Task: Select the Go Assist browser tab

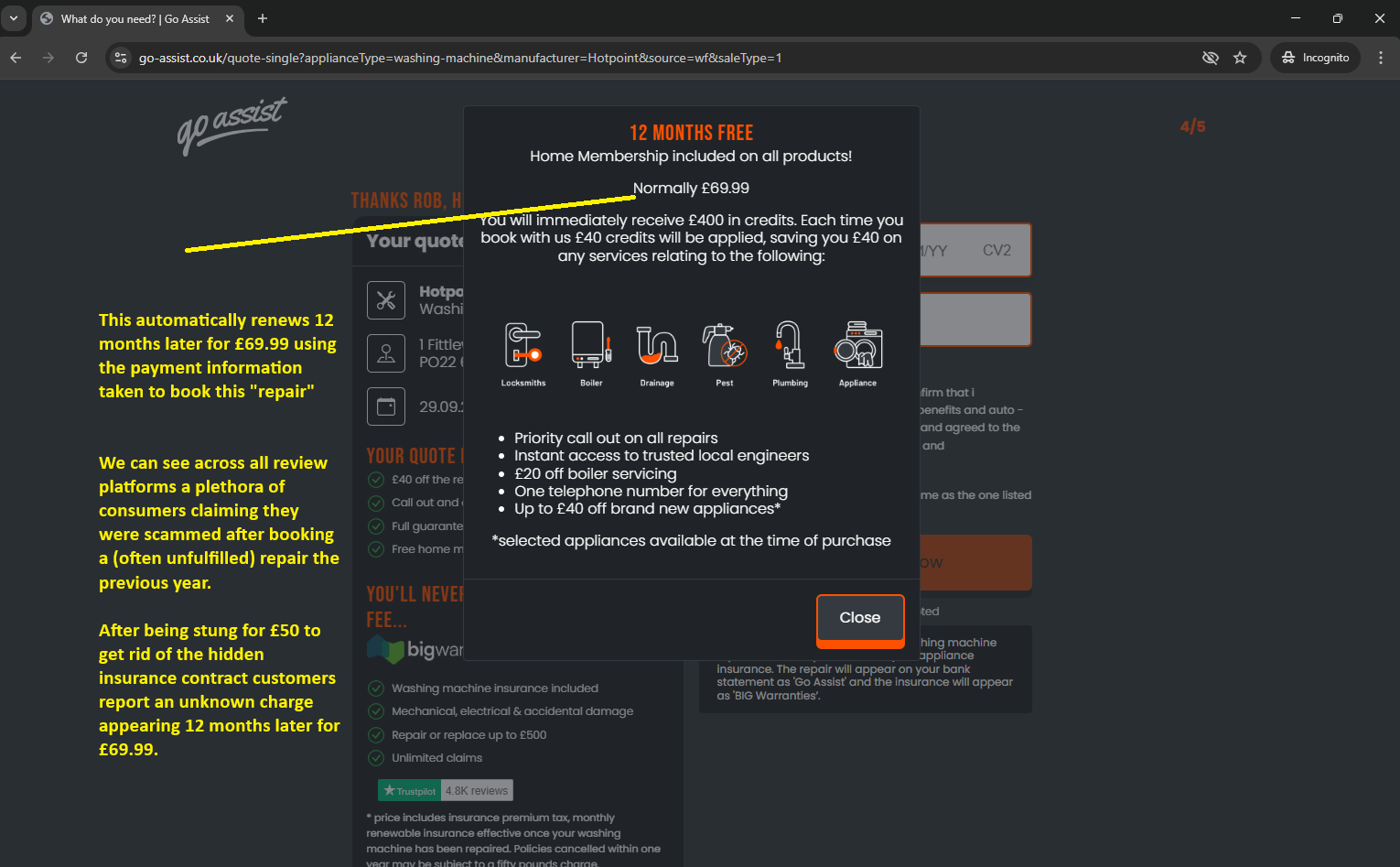Action: pyautogui.click(x=134, y=18)
